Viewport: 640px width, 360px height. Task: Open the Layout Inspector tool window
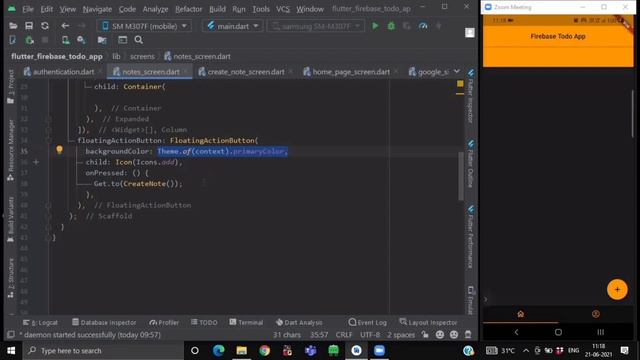(x=428, y=322)
